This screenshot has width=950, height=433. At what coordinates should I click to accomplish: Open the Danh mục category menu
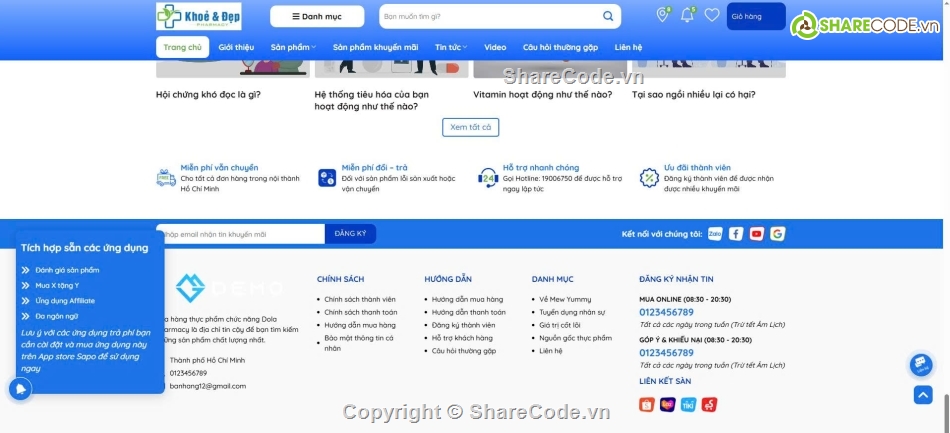click(317, 16)
